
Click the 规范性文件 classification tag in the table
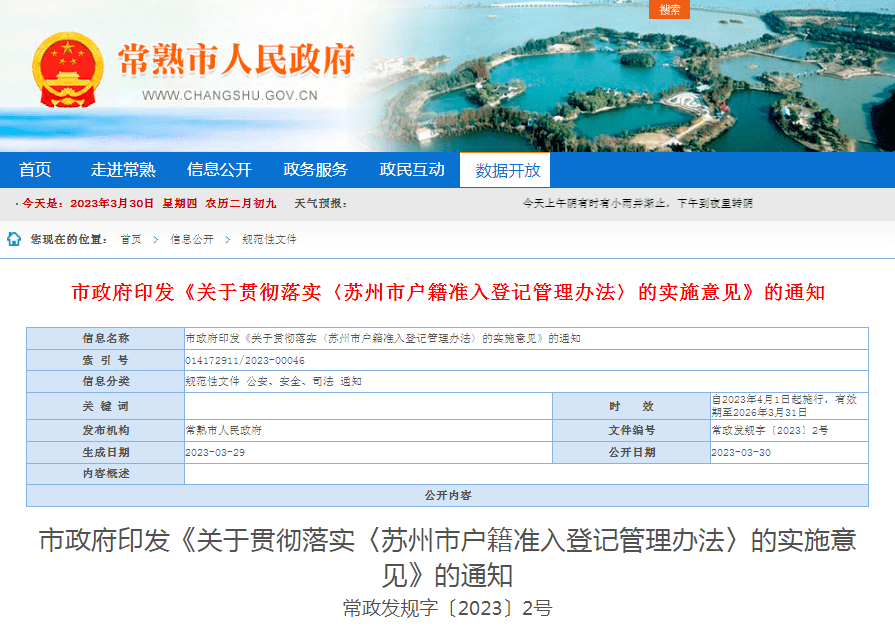pos(212,383)
